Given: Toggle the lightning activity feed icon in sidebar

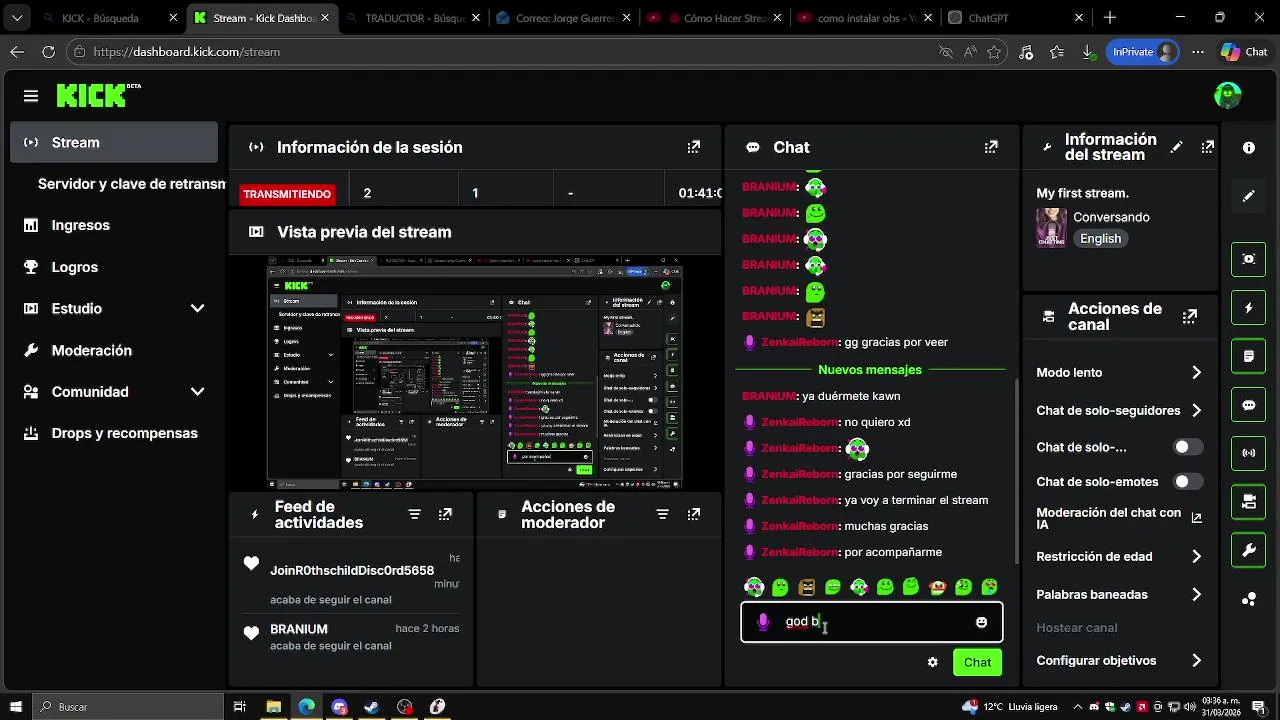Looking at the screenshot, I should [1249, 307].
